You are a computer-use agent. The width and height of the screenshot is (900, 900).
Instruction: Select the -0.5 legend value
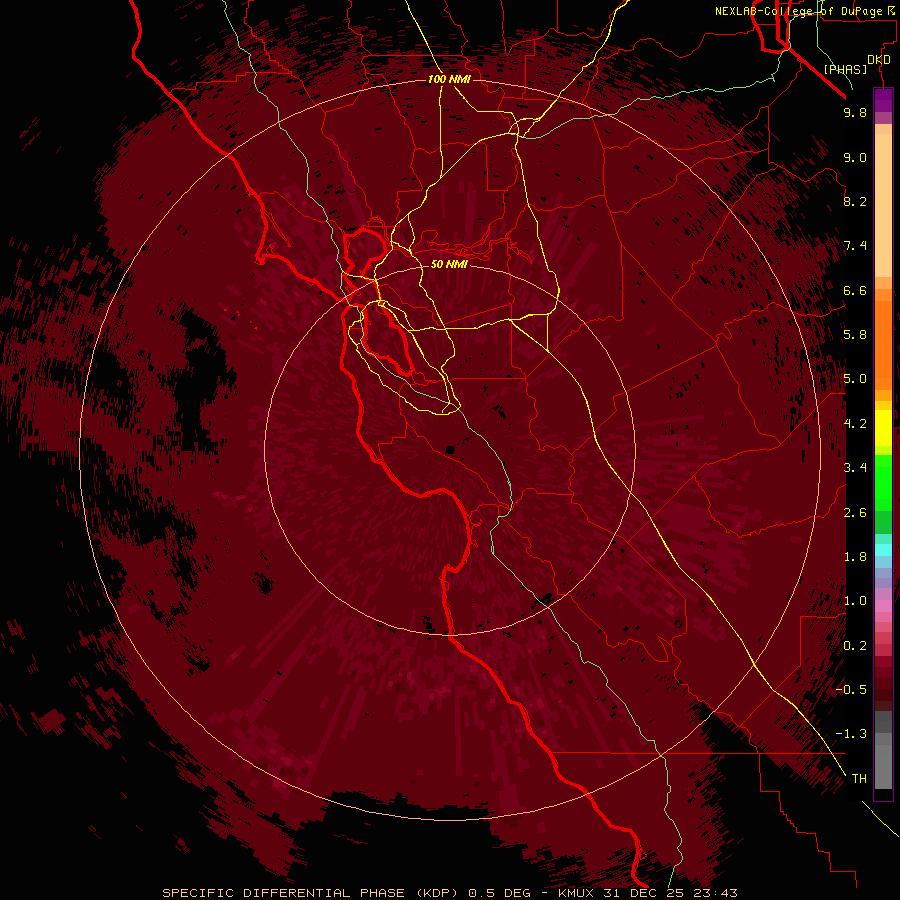tap(851, 690)
